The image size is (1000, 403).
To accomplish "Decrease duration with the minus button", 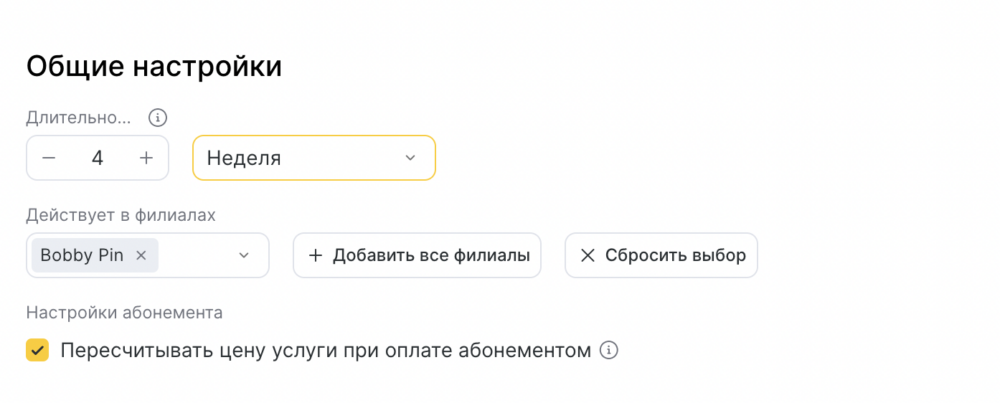I will (49, 158).
